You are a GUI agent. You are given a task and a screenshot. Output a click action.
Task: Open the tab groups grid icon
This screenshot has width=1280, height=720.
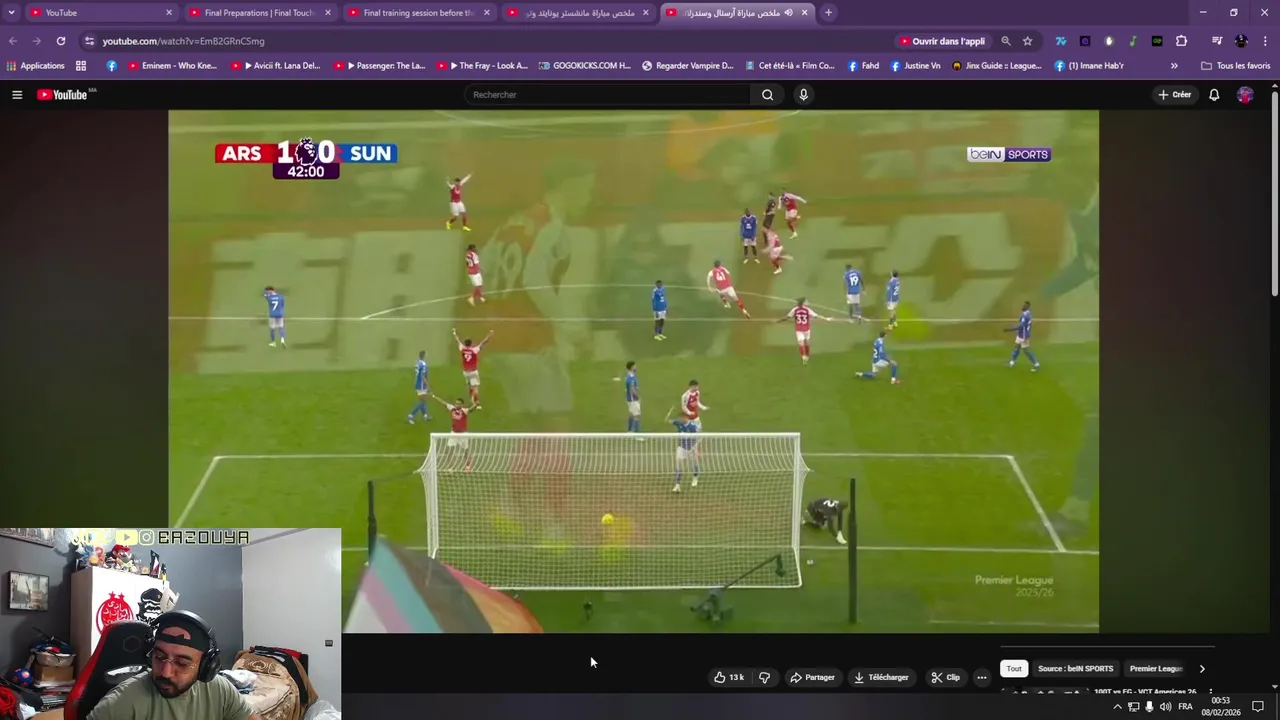click(81, 66)
